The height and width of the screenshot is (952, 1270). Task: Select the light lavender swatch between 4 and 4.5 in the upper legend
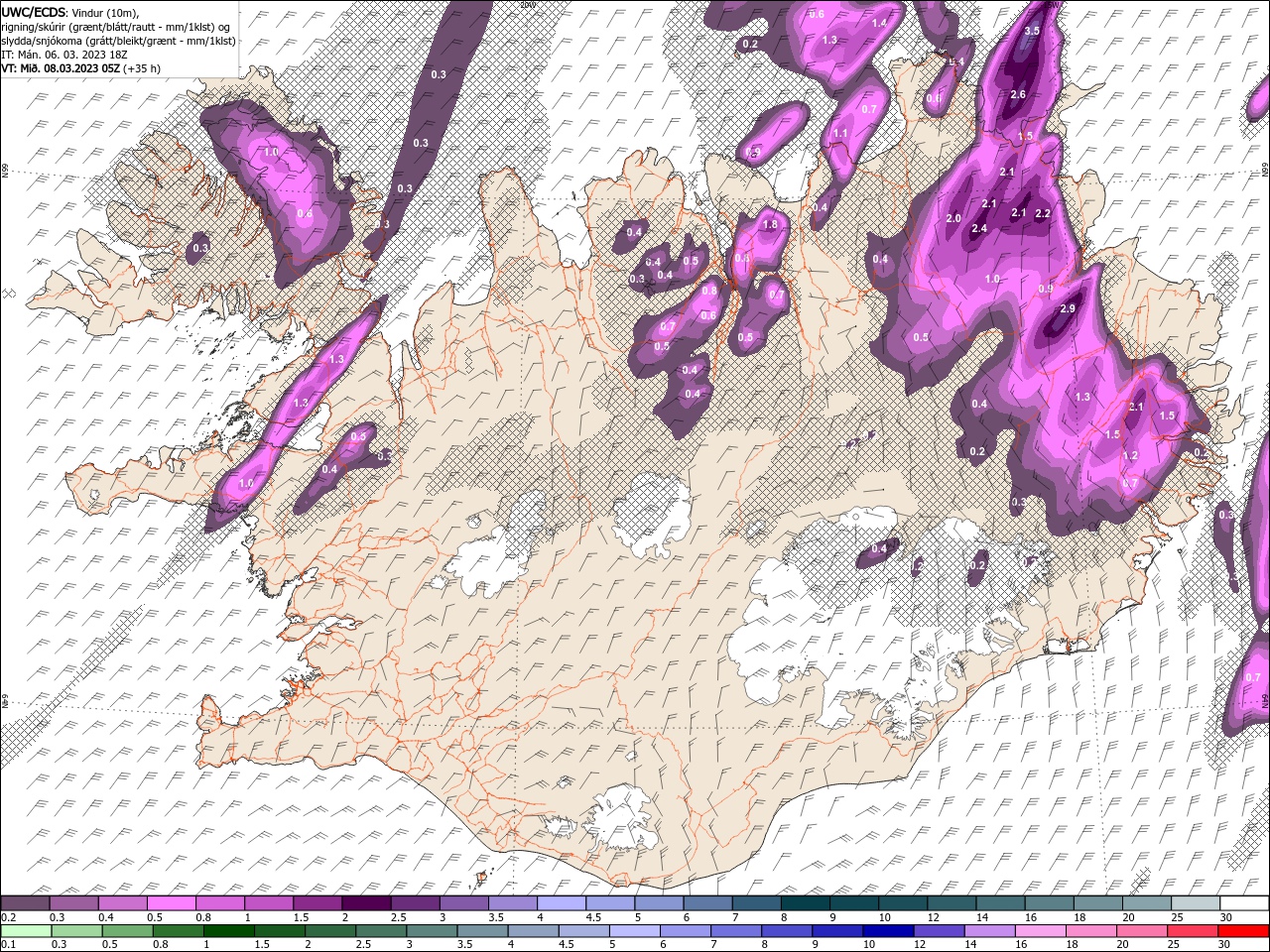pos(563,903)
